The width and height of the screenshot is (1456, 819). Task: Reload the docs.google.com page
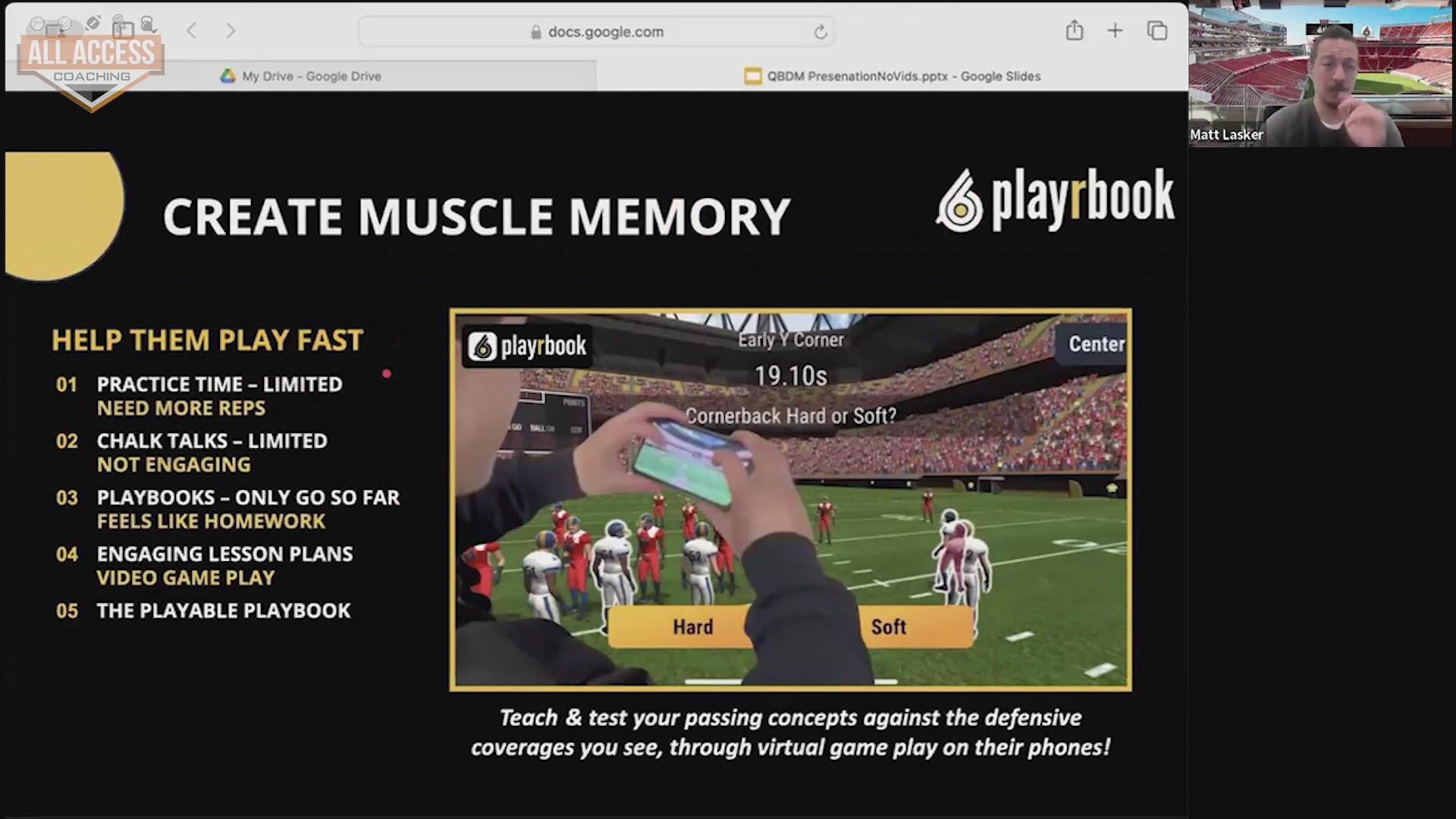pyautogui.click(x=820, y=32)
